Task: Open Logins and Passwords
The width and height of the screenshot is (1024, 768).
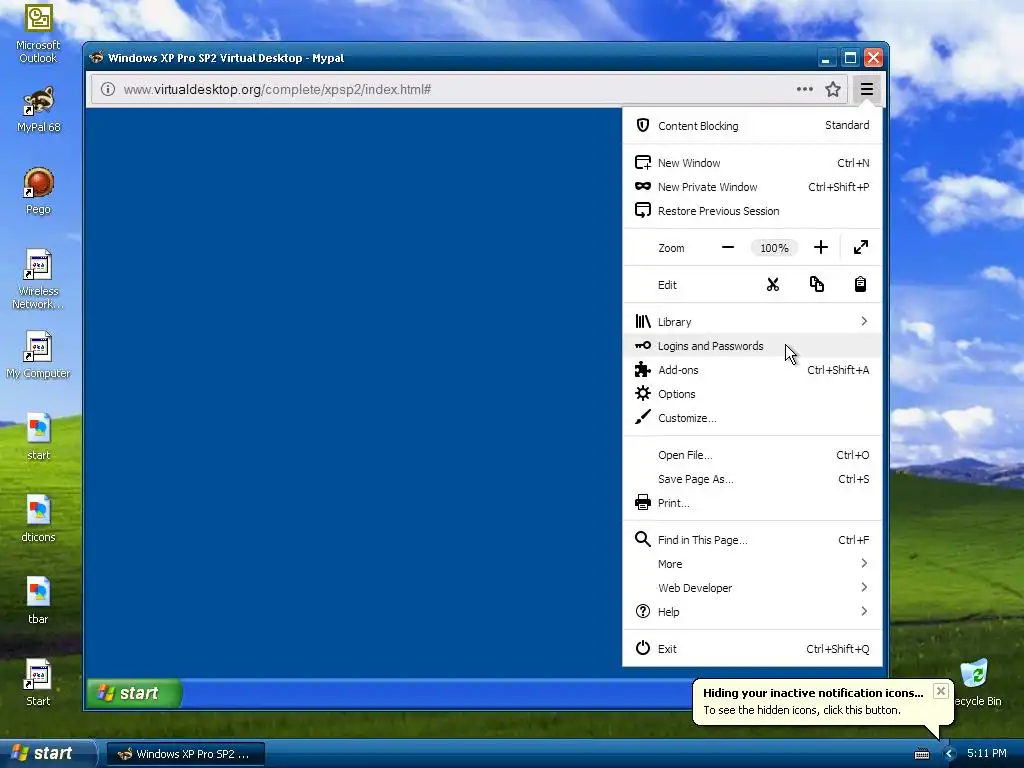Action: pos(752,346)
